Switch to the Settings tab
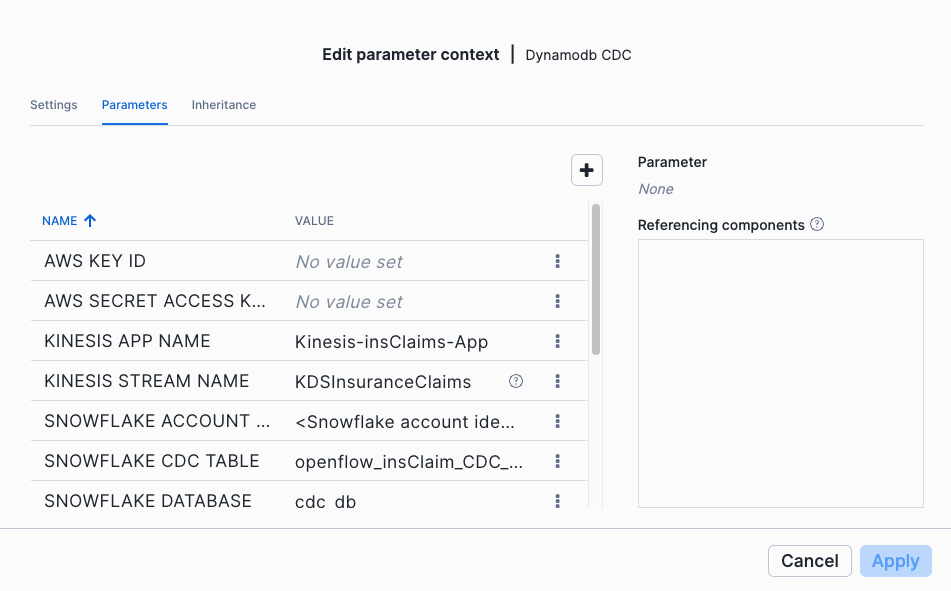 click(x=54, y=105)
